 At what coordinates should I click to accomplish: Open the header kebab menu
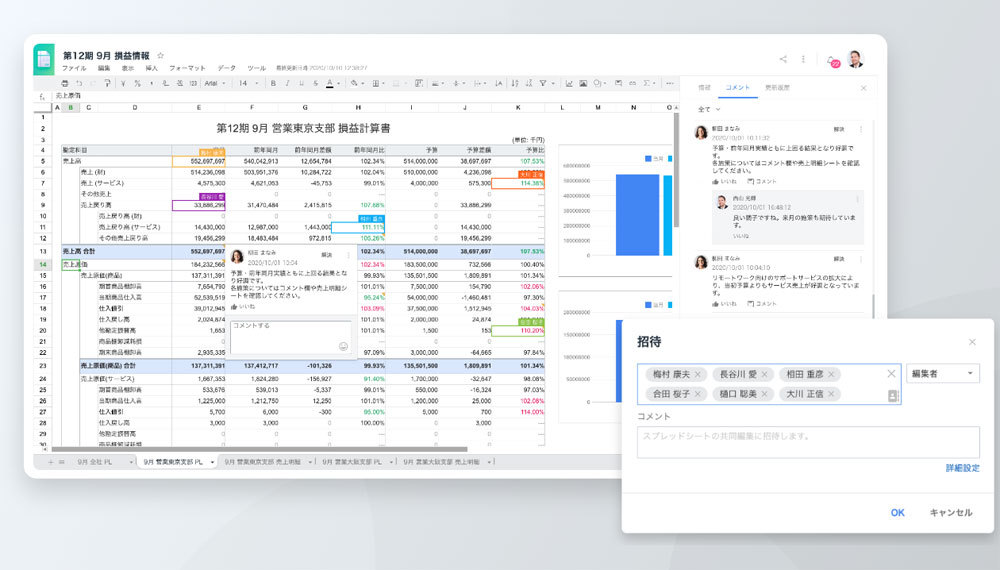[803, 59]
